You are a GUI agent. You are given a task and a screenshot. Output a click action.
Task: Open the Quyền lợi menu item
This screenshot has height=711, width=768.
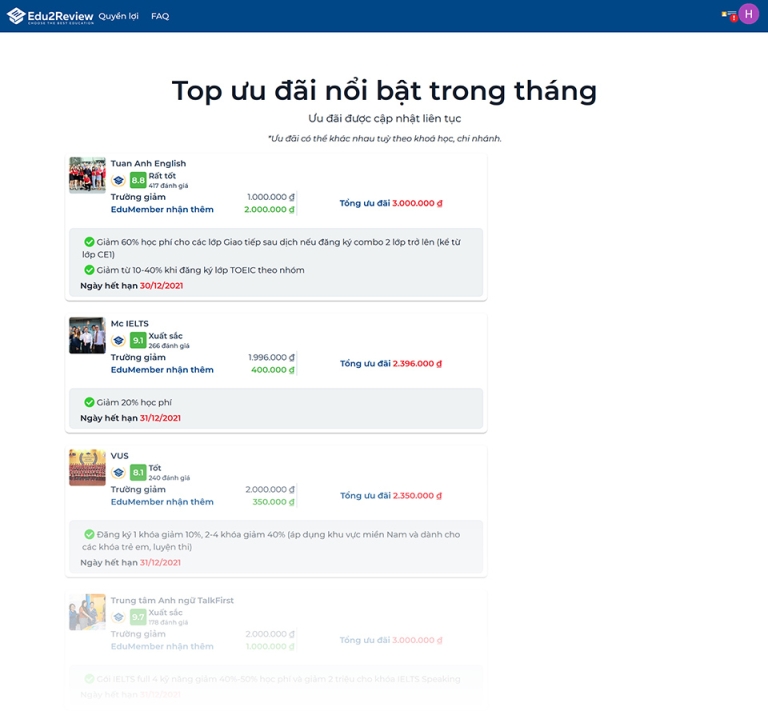[119, 16]
